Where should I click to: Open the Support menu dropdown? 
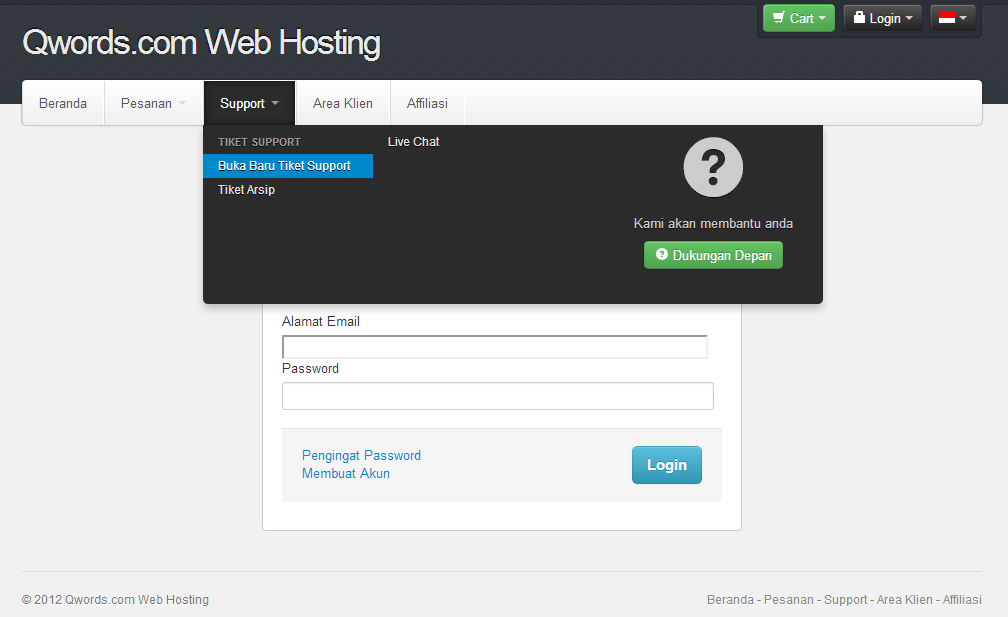pos(248,102)
